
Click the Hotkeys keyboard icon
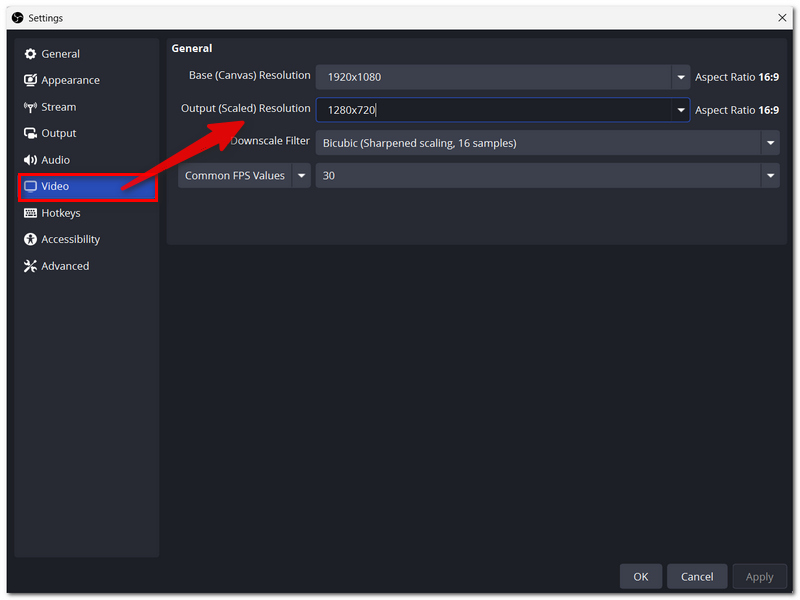pos(31,213)
